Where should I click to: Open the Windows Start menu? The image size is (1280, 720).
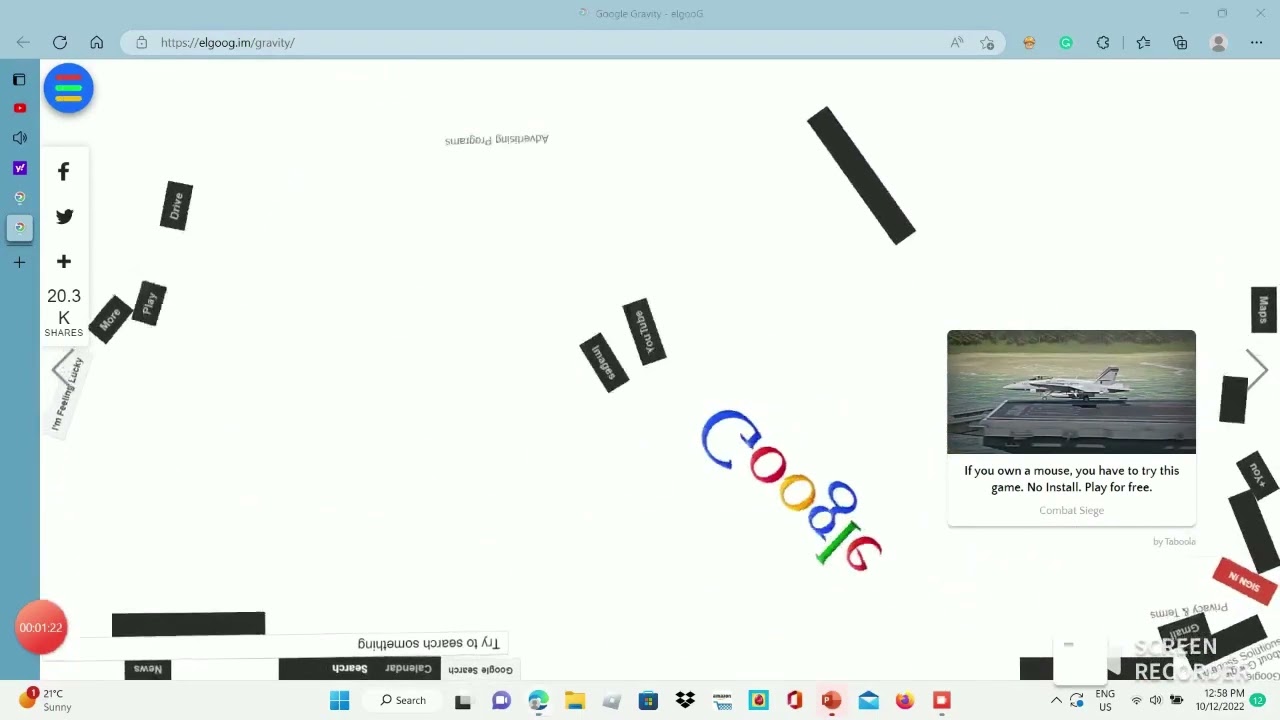(x=340, y=700)
